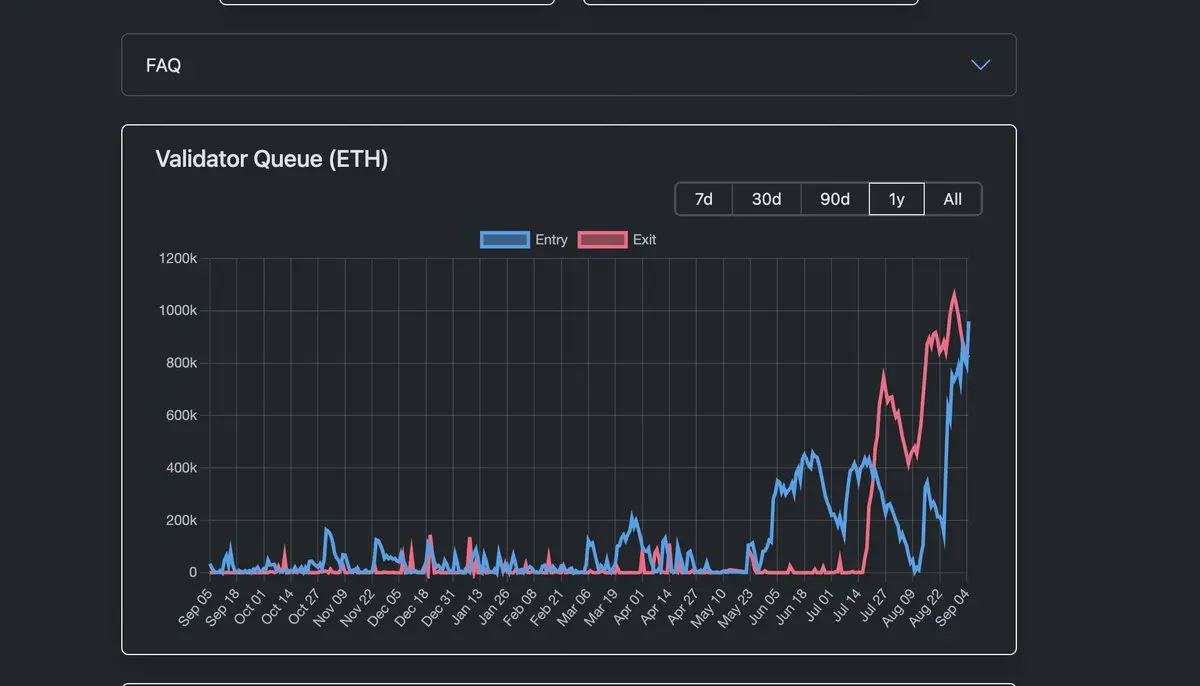Click the Sep 05 x-axis date
1200x686 pixels.
pyautogui.click(x=195, y=607)
